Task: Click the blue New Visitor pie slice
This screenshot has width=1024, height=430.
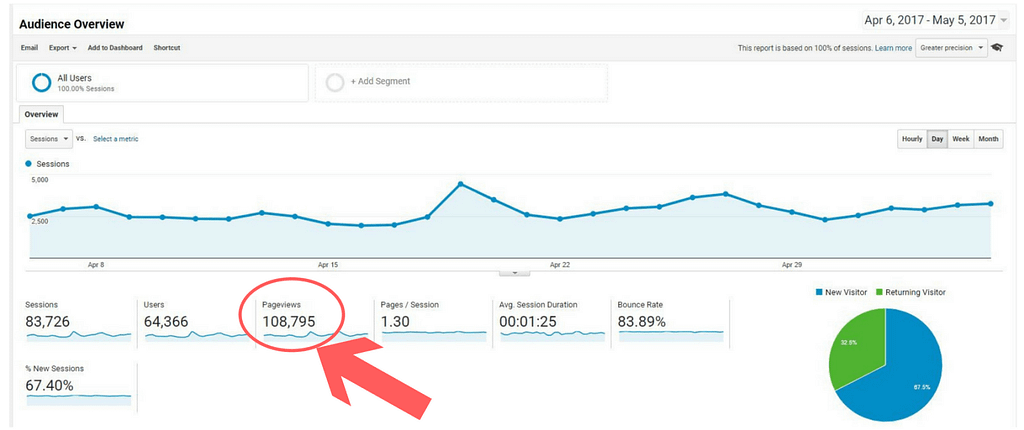Action: click(x=901, y=376)
